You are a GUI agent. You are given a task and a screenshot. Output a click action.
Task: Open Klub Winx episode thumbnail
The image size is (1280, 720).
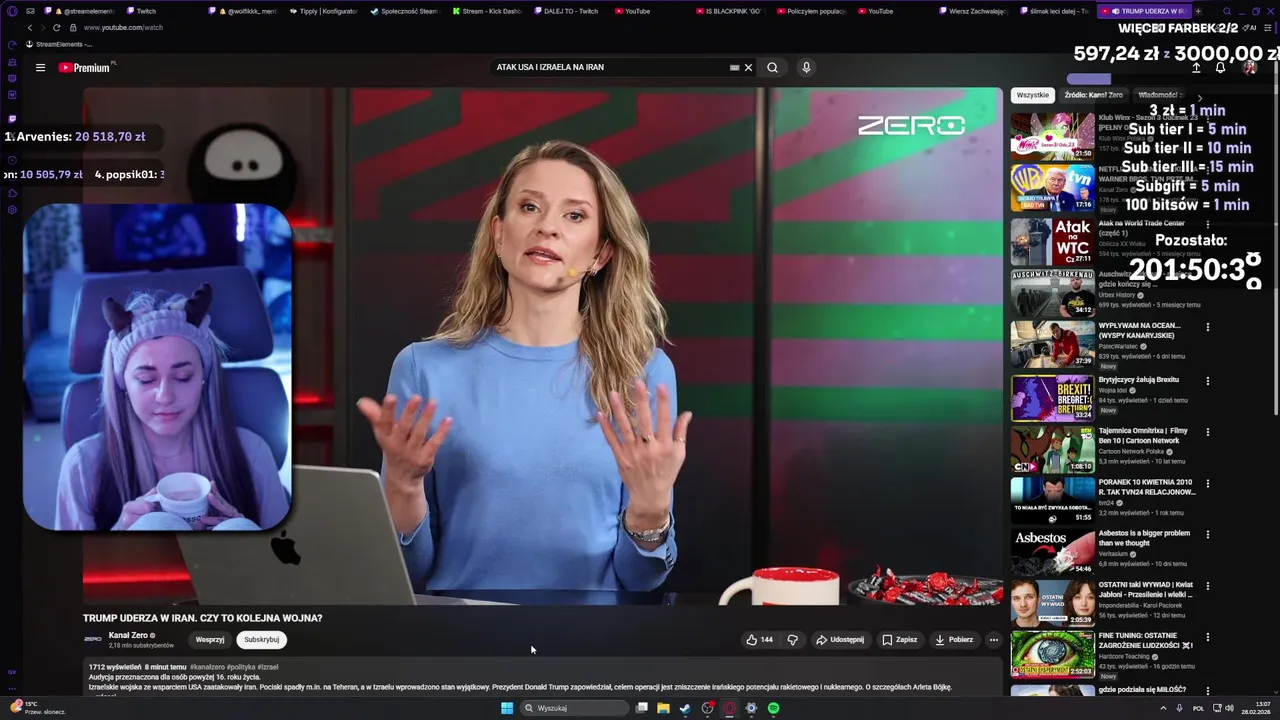pyautogui.click(x=1052, y=136)
